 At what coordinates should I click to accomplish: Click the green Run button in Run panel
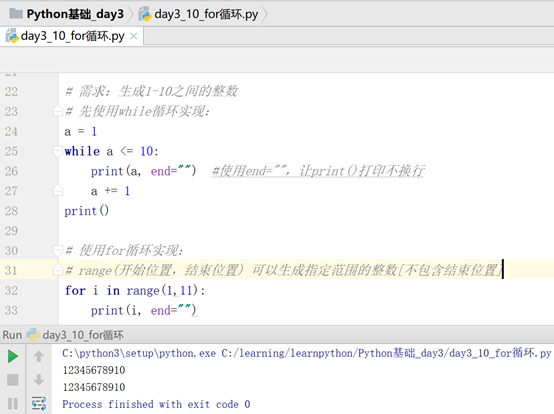[13, 356]
